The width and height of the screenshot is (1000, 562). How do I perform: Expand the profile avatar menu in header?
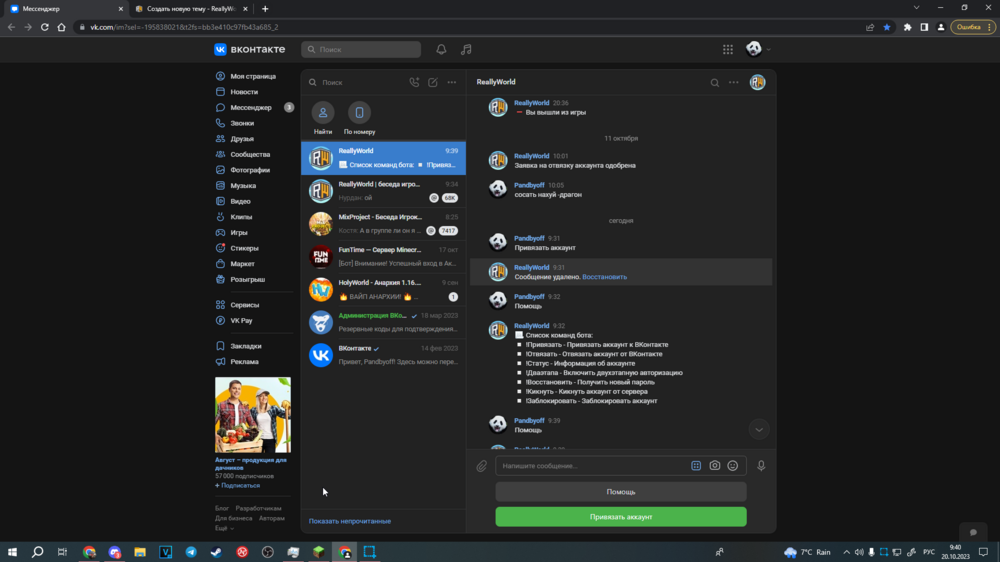(x=758, y=48)
